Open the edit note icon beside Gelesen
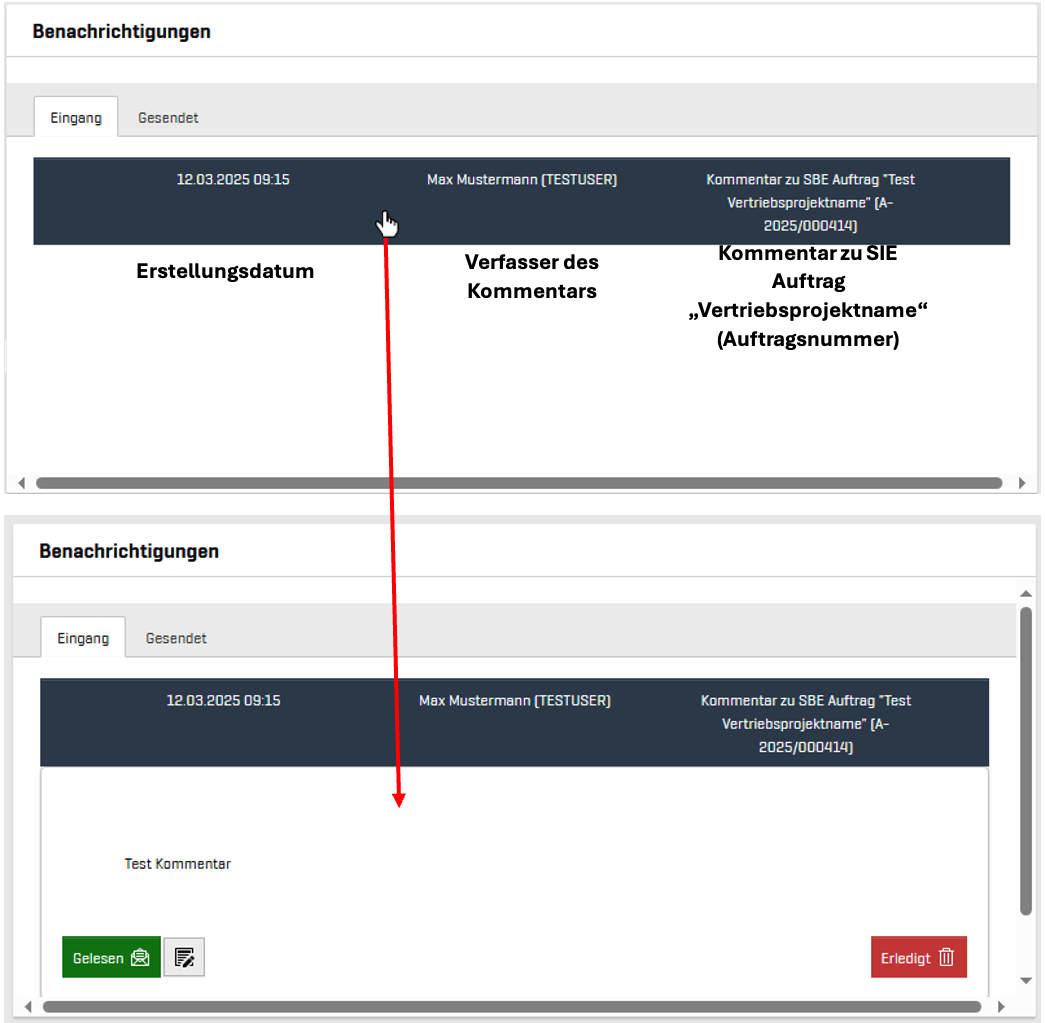This screenshot has width=1045, height=1023. click(184, 957)
